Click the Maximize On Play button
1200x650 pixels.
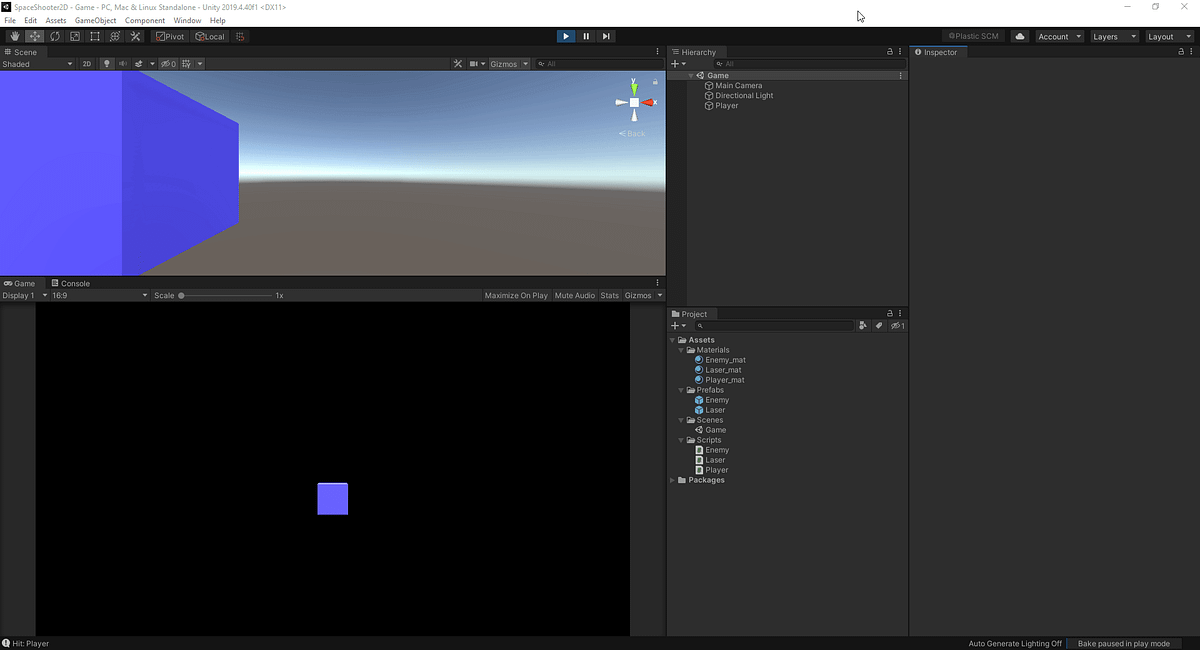pos(516,295)
